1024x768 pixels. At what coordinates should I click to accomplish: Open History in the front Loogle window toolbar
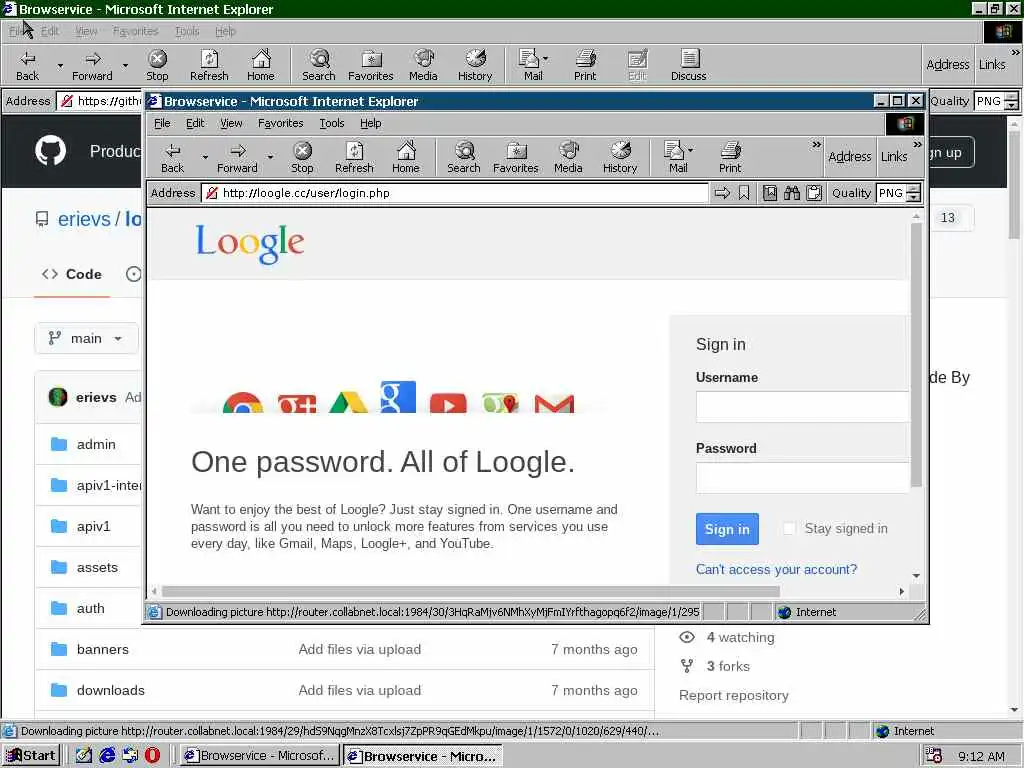pyautogui.click(x=620, y=157)
